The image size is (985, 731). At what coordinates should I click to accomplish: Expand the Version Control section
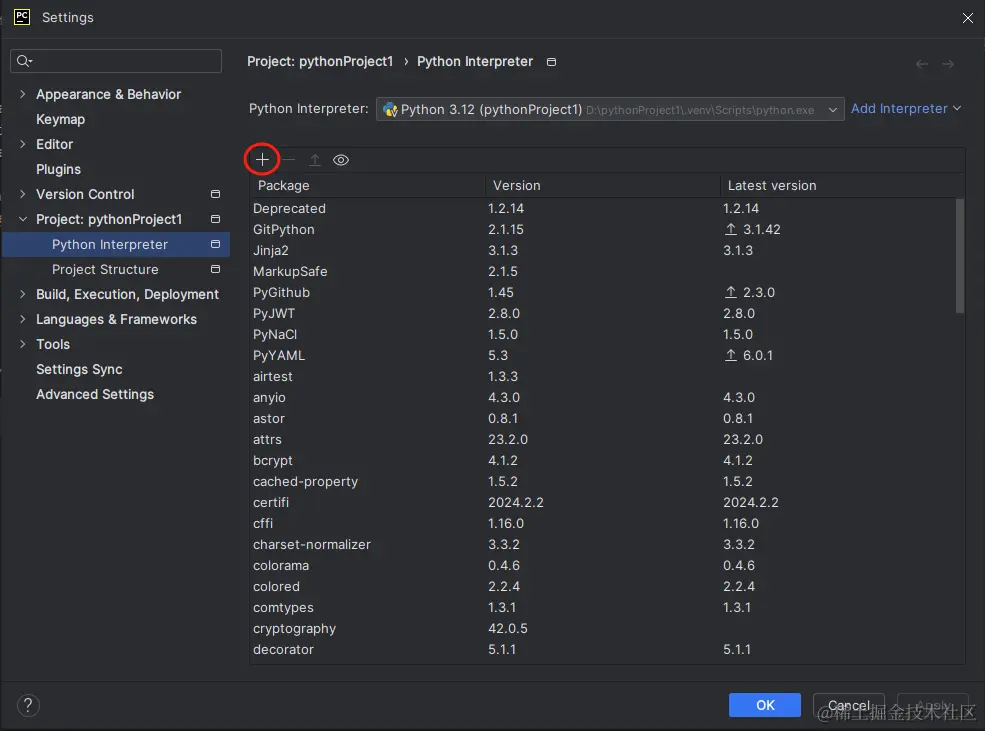tap(23, 194)
